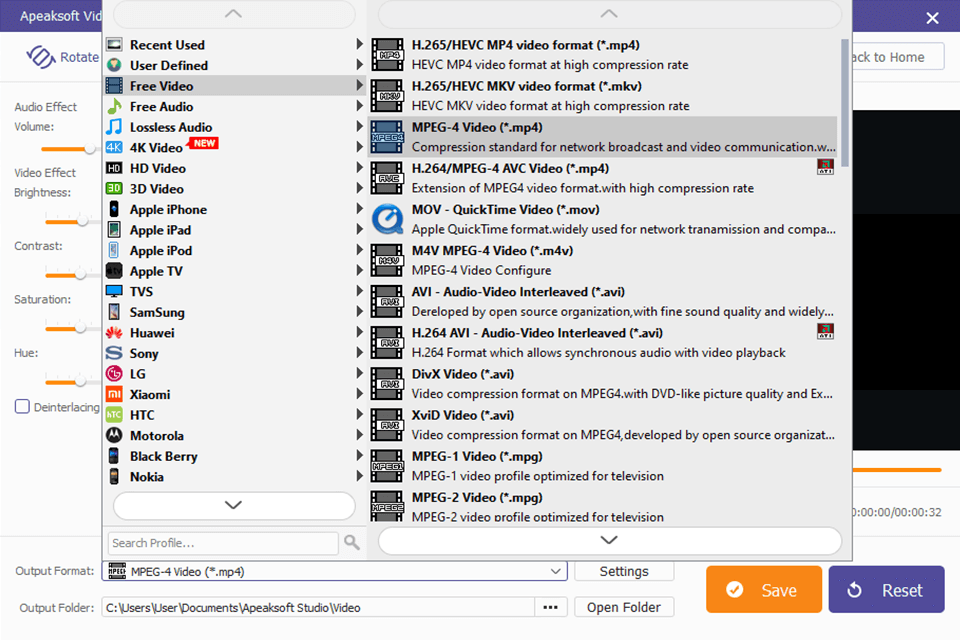The width and height of the screenshot is (960, 640).
Task: Click the Sony logo icon
Action: click(114, 353)
